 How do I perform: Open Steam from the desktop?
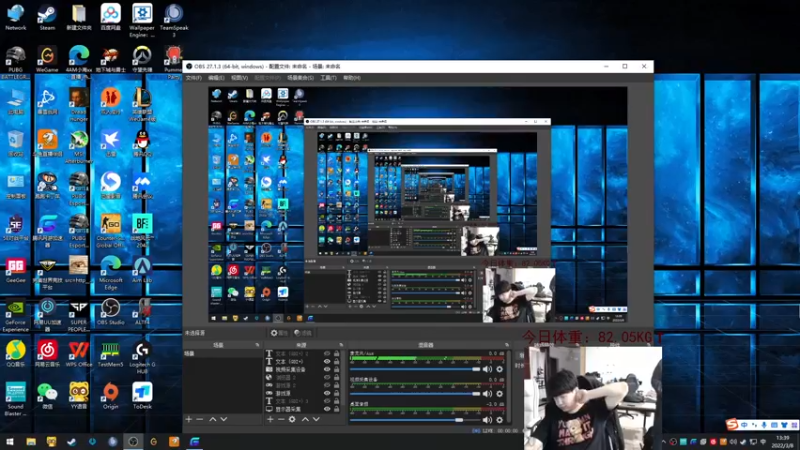coord(47,17)
